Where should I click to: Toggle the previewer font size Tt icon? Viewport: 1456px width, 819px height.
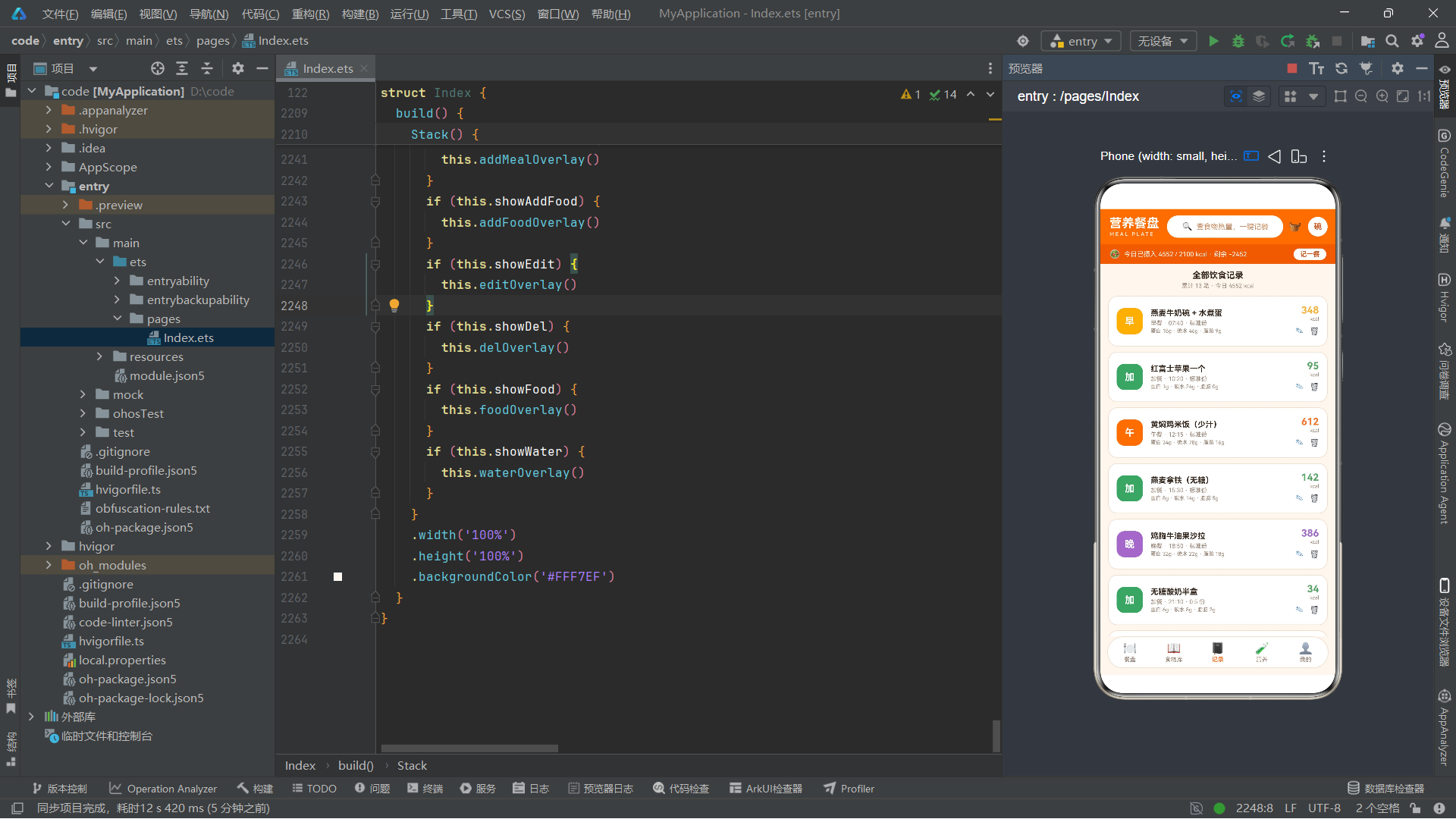(1316, 68)
